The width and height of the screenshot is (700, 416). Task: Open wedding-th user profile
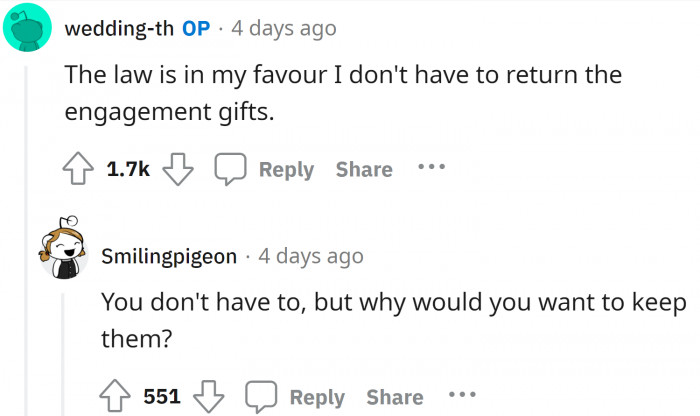click(x=119, y=28)
